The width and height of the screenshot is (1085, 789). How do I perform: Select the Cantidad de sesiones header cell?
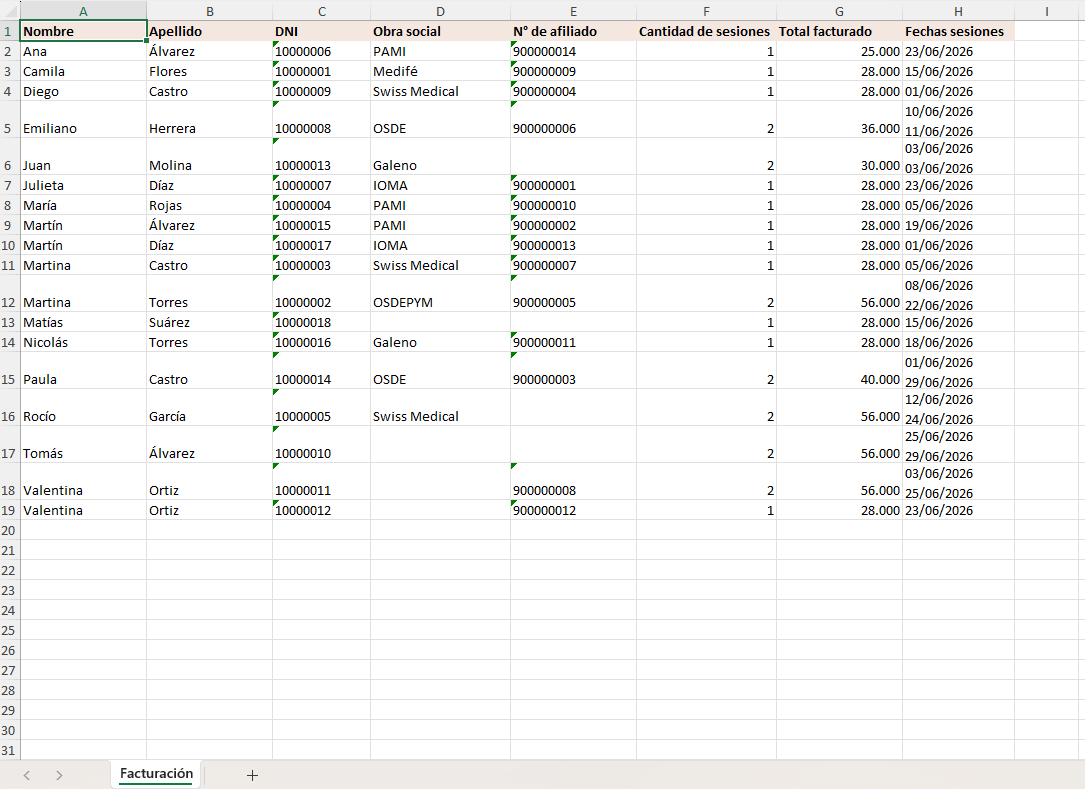pyautogui.click(x=706, y=31)
